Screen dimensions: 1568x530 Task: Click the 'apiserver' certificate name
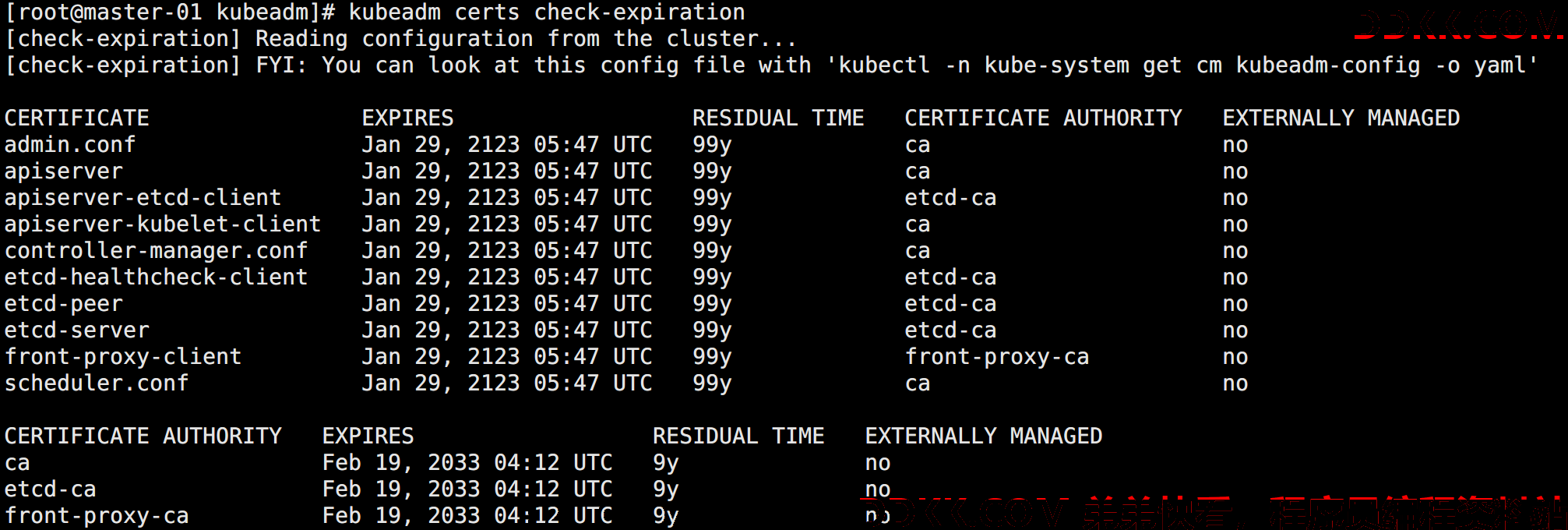(64, 171)
